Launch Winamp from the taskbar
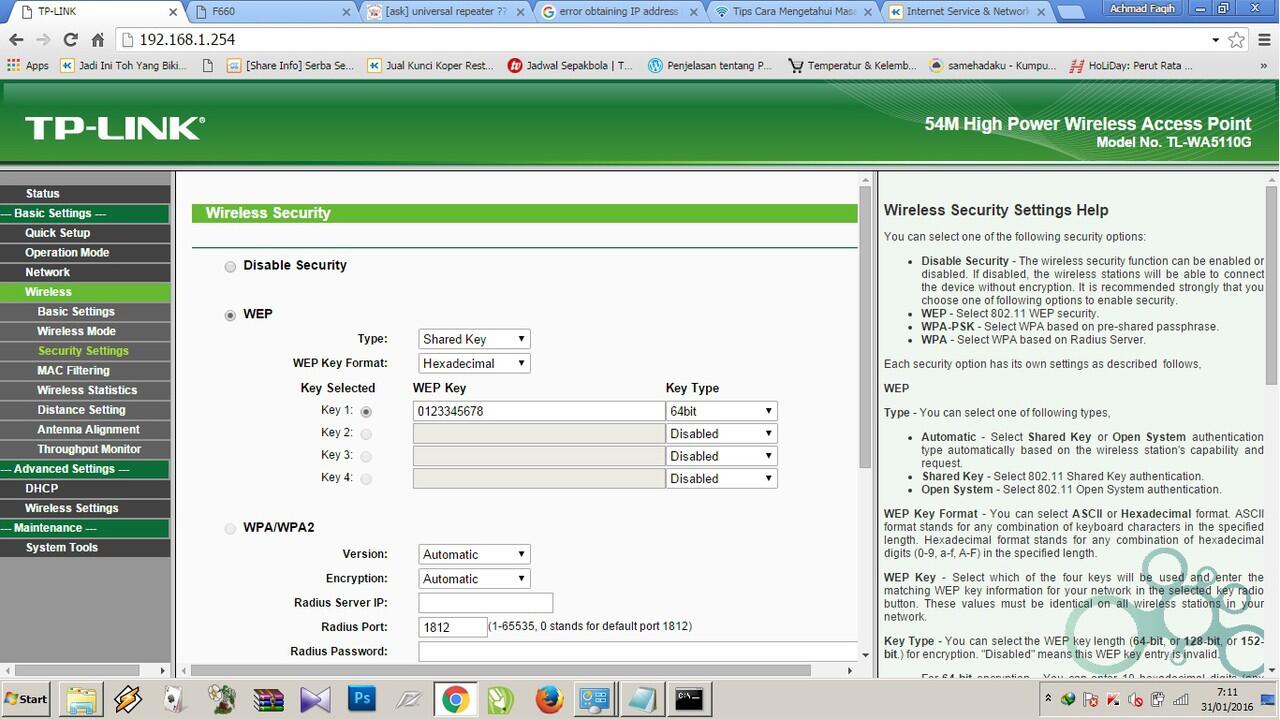The width and height of the screenshot is (1280, 719). pos(128,699)
